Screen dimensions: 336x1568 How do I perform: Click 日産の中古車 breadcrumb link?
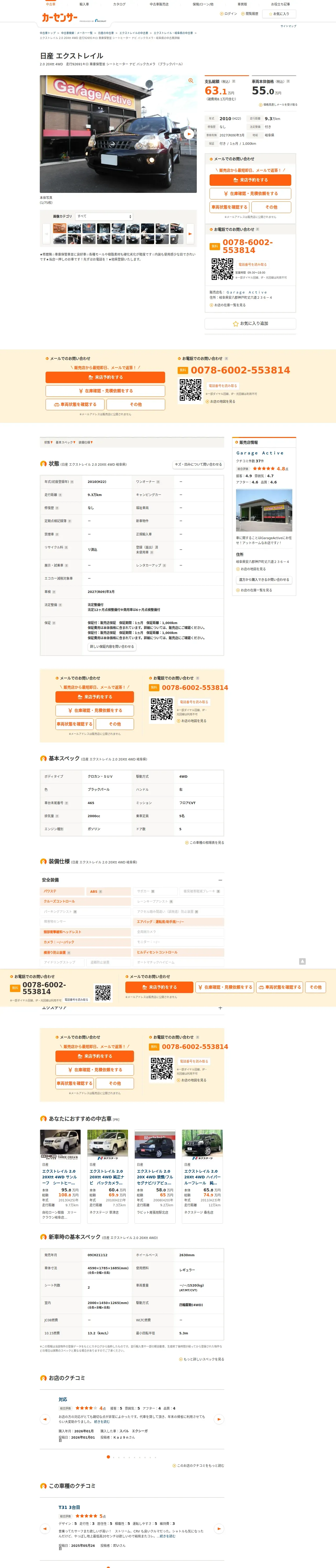[106, 33]
